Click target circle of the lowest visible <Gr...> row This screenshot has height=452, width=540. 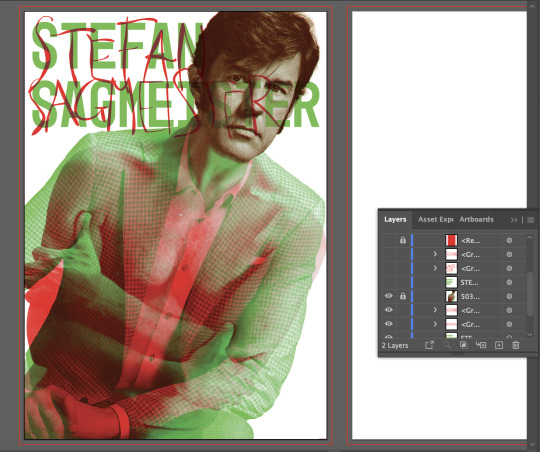509,324
